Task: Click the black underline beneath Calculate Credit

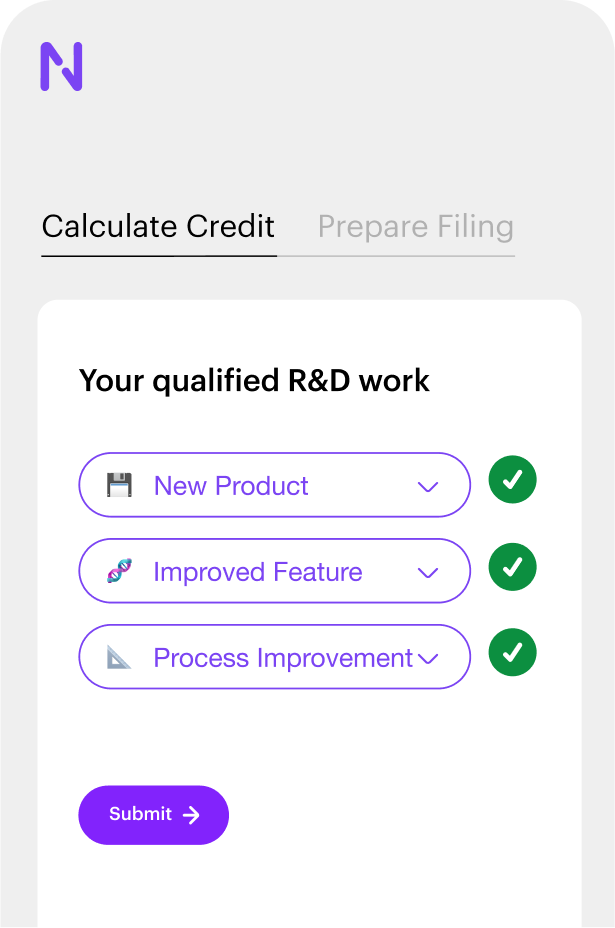Action: click(158, 256)
